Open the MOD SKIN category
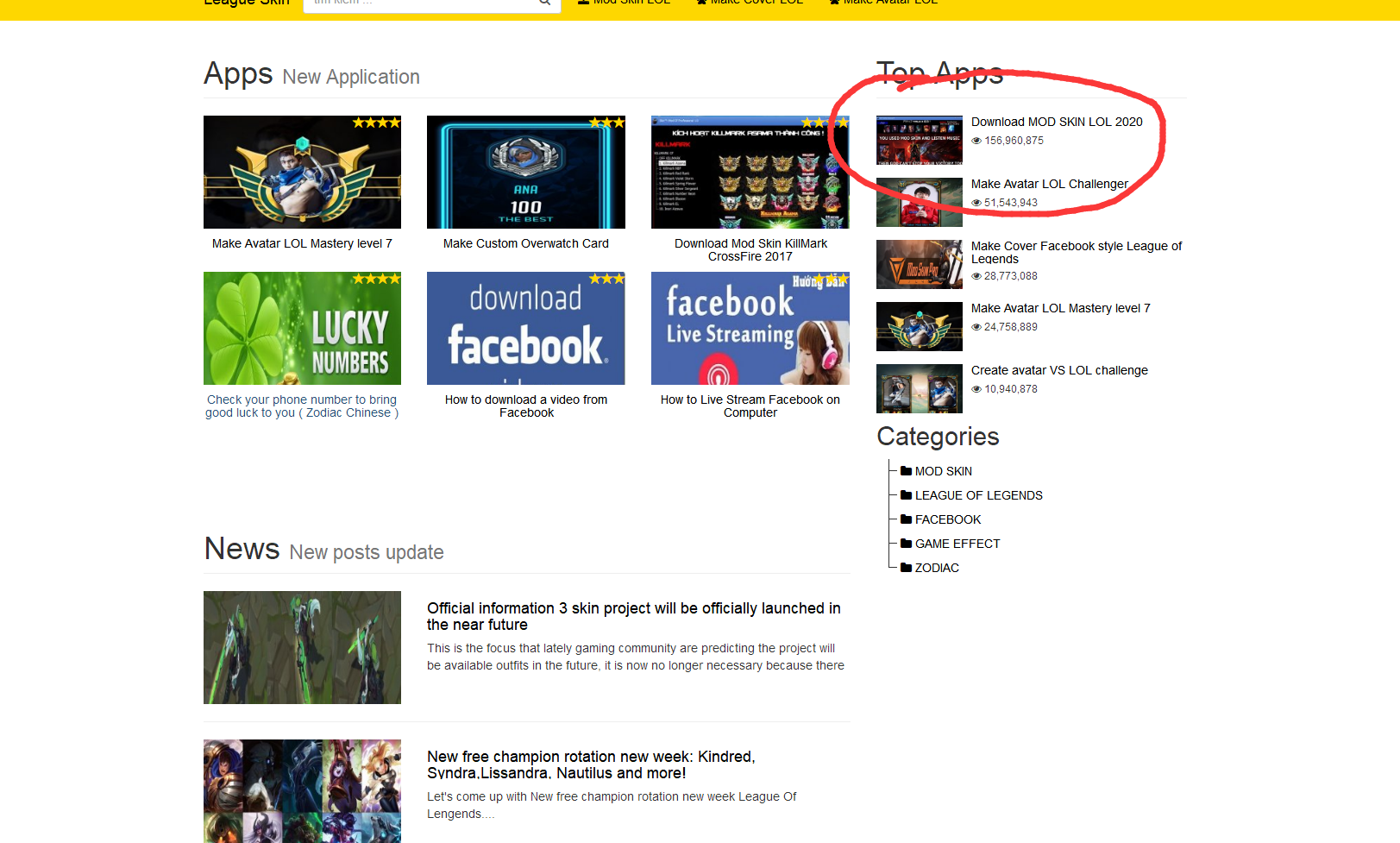This screenshot has width=1400, height=843. pos(944,471)
